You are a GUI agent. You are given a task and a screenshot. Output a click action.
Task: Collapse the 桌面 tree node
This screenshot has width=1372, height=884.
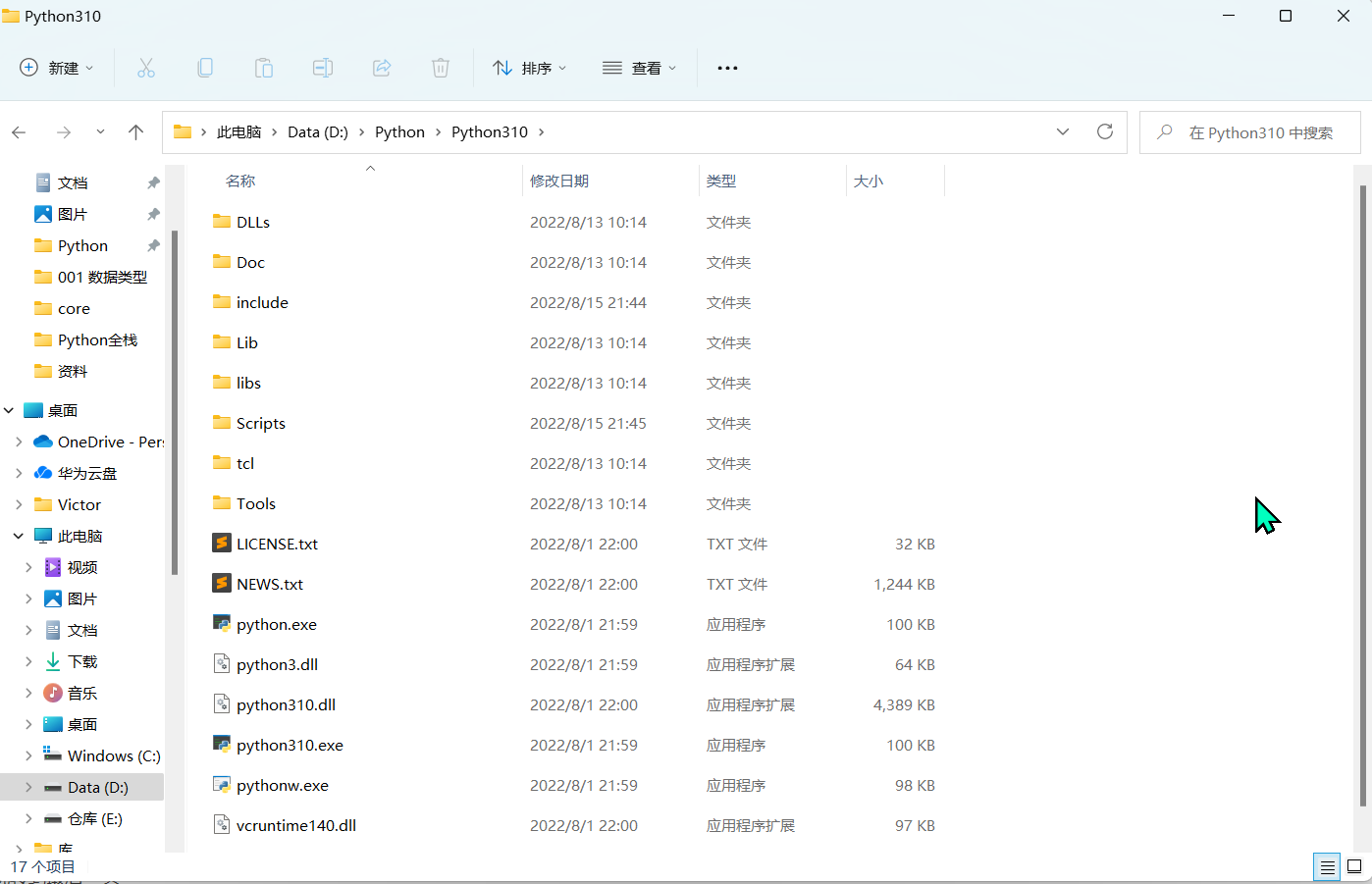pyautogui.click(x=9, y=410)
